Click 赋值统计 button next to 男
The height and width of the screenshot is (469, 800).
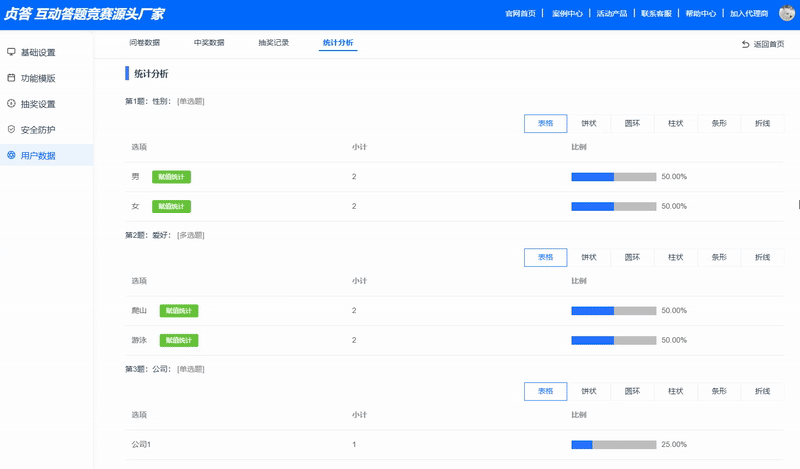tap(171, 177)
